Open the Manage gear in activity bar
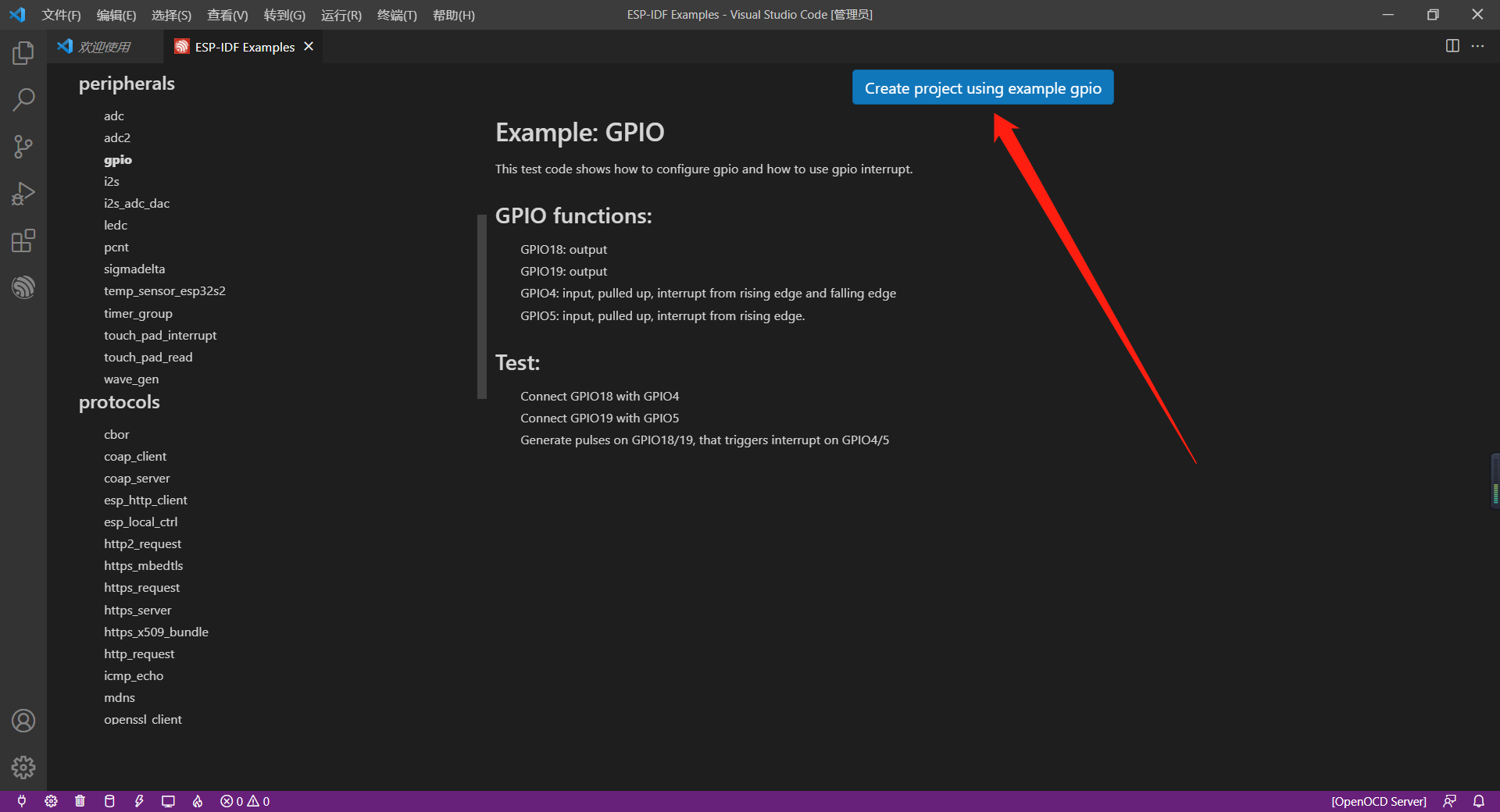The width and height of the screenshot is (1500, 812). 23,767
